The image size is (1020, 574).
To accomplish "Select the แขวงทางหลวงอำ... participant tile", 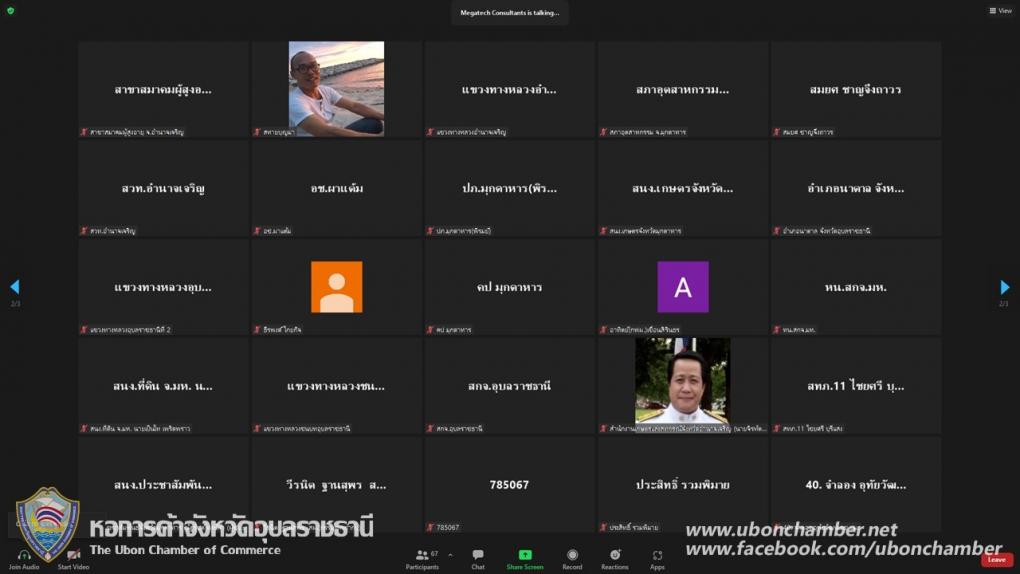I will [x=509, y=89].
